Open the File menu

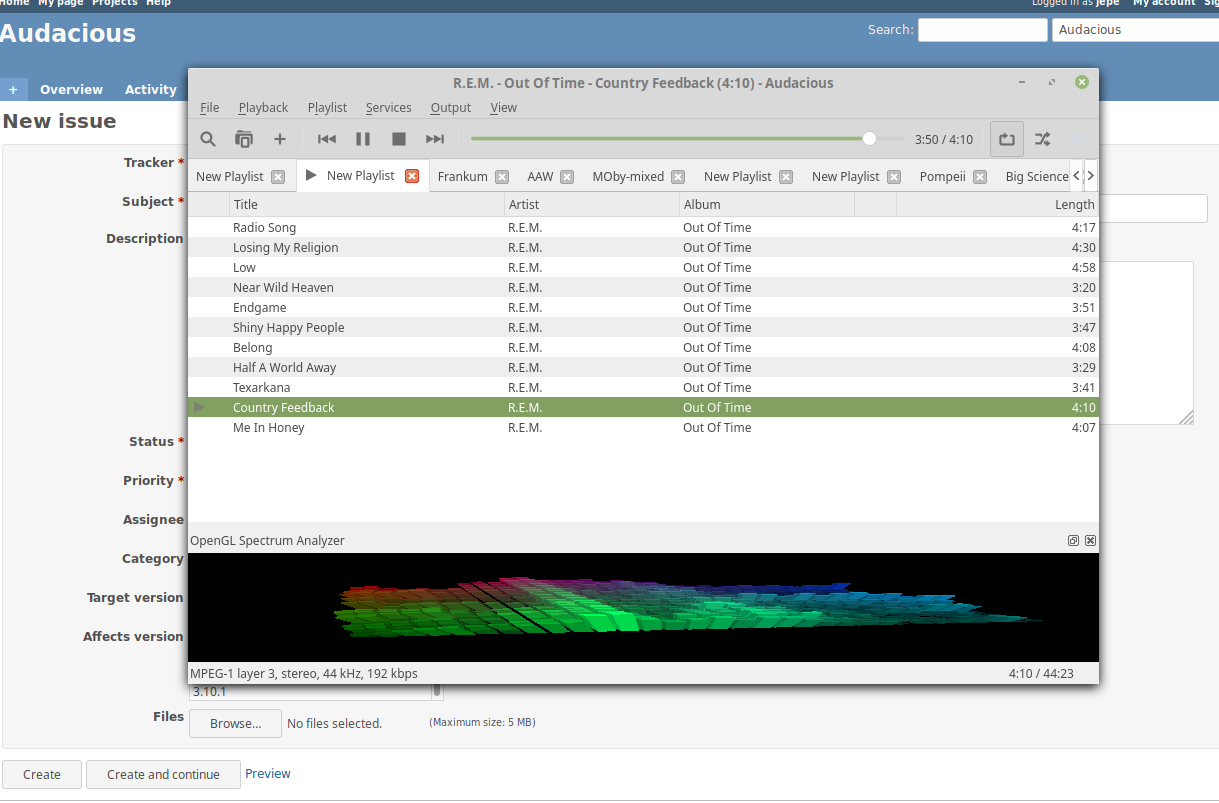point(210,108)
